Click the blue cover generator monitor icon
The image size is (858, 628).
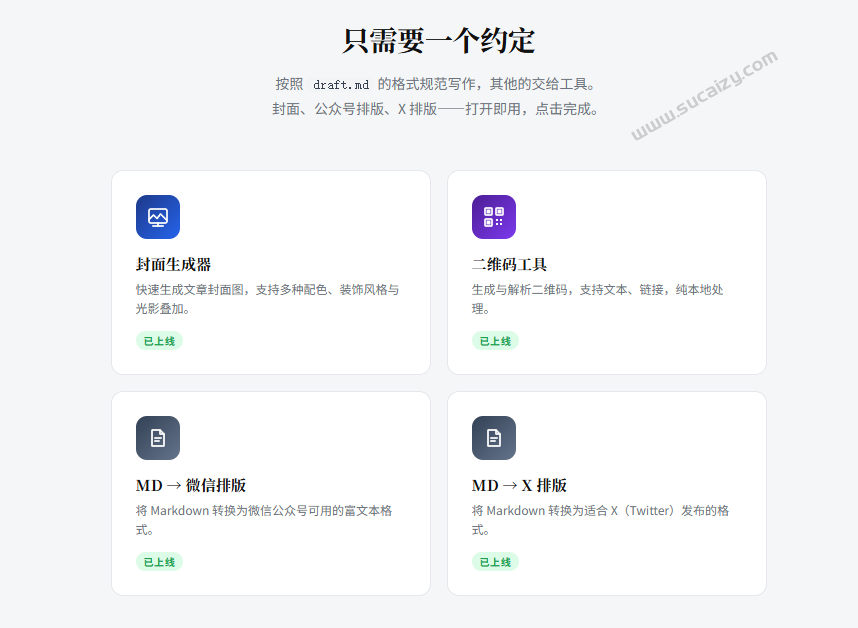(158, 217)
